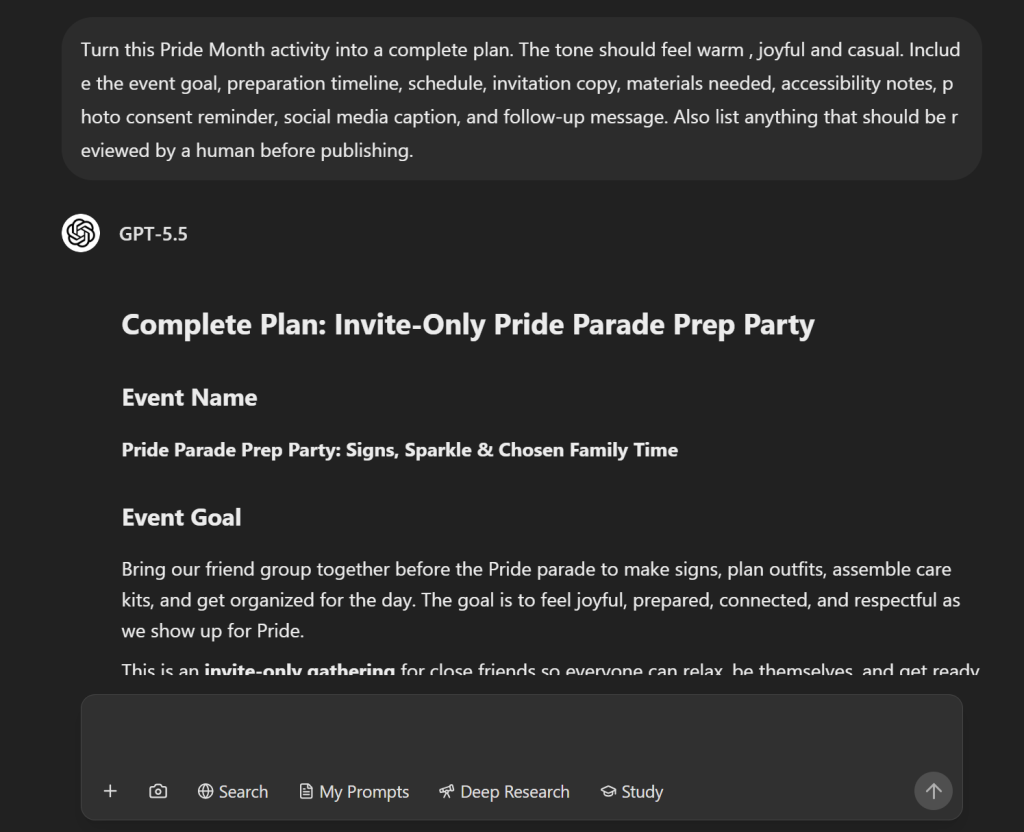The height and width of the screenshot is (832, 1024).
Task: Toggle Deep Research mode
Action: tap(504, 792)
